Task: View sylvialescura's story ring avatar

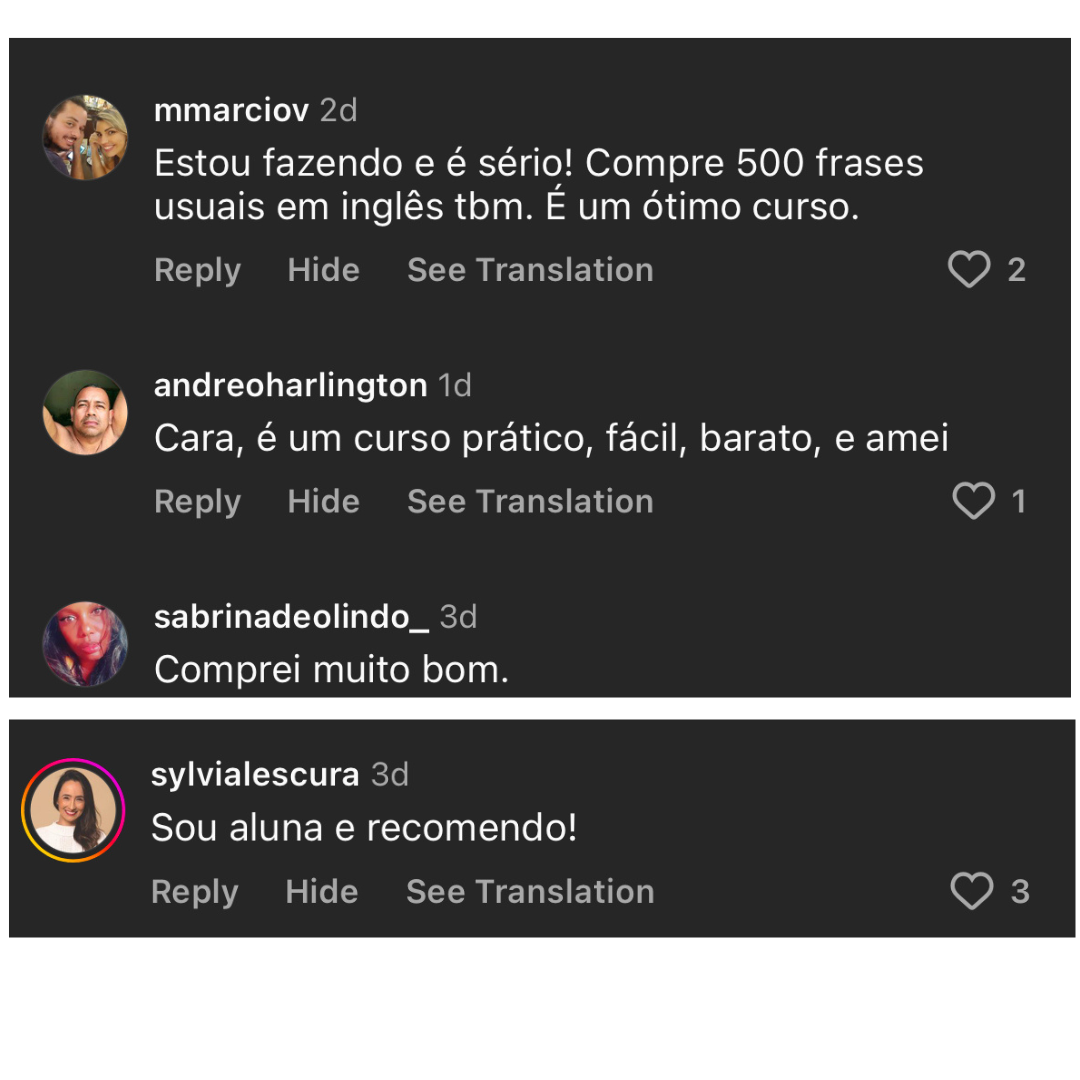Action: pyautogui.click(x=73, y=810)
